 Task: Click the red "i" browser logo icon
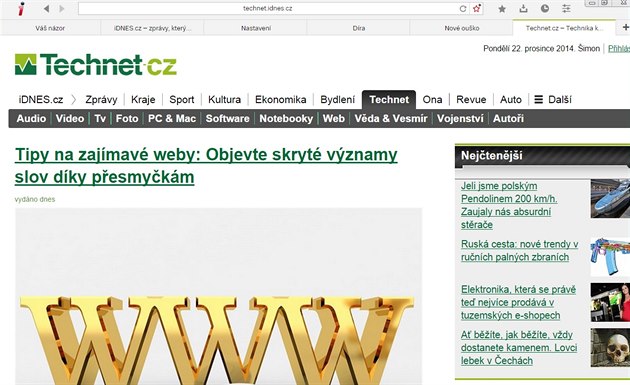coord(21,8)
